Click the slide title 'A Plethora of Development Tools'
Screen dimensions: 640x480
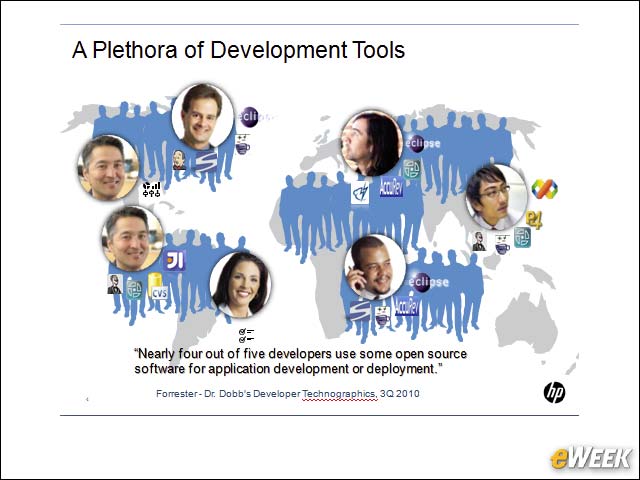tap(238, 50)
